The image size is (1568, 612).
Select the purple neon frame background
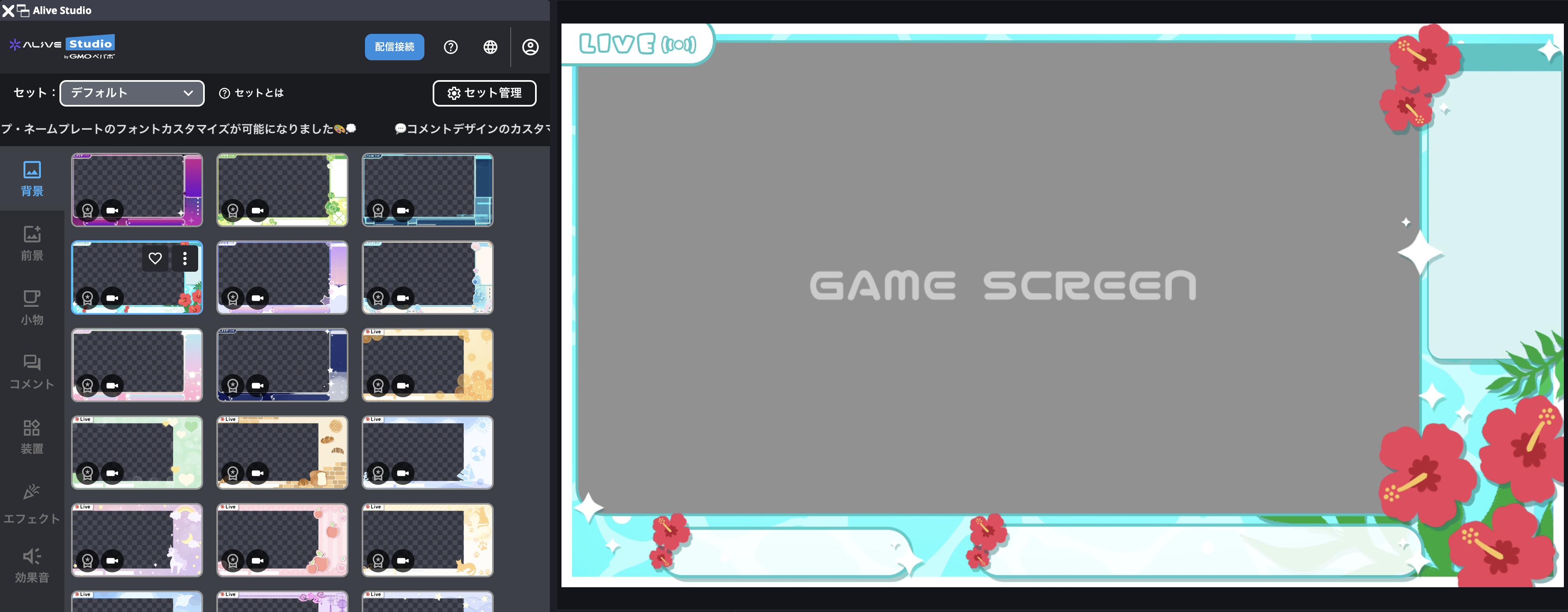click(x=137, y=190)
